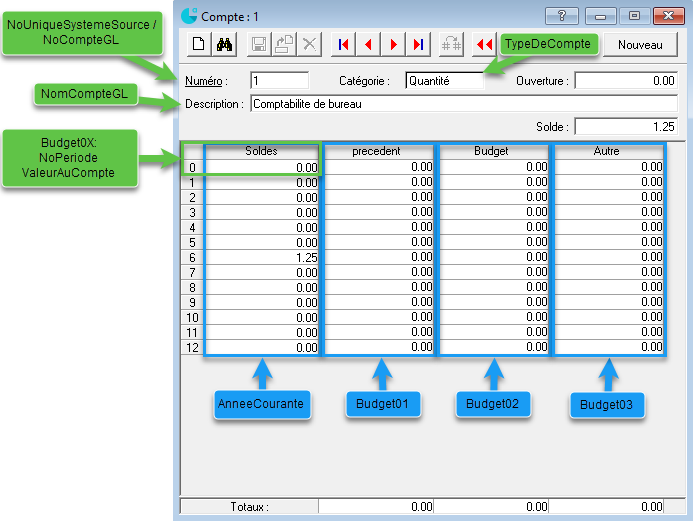Click the help question mark button

[x=562, y=16]
